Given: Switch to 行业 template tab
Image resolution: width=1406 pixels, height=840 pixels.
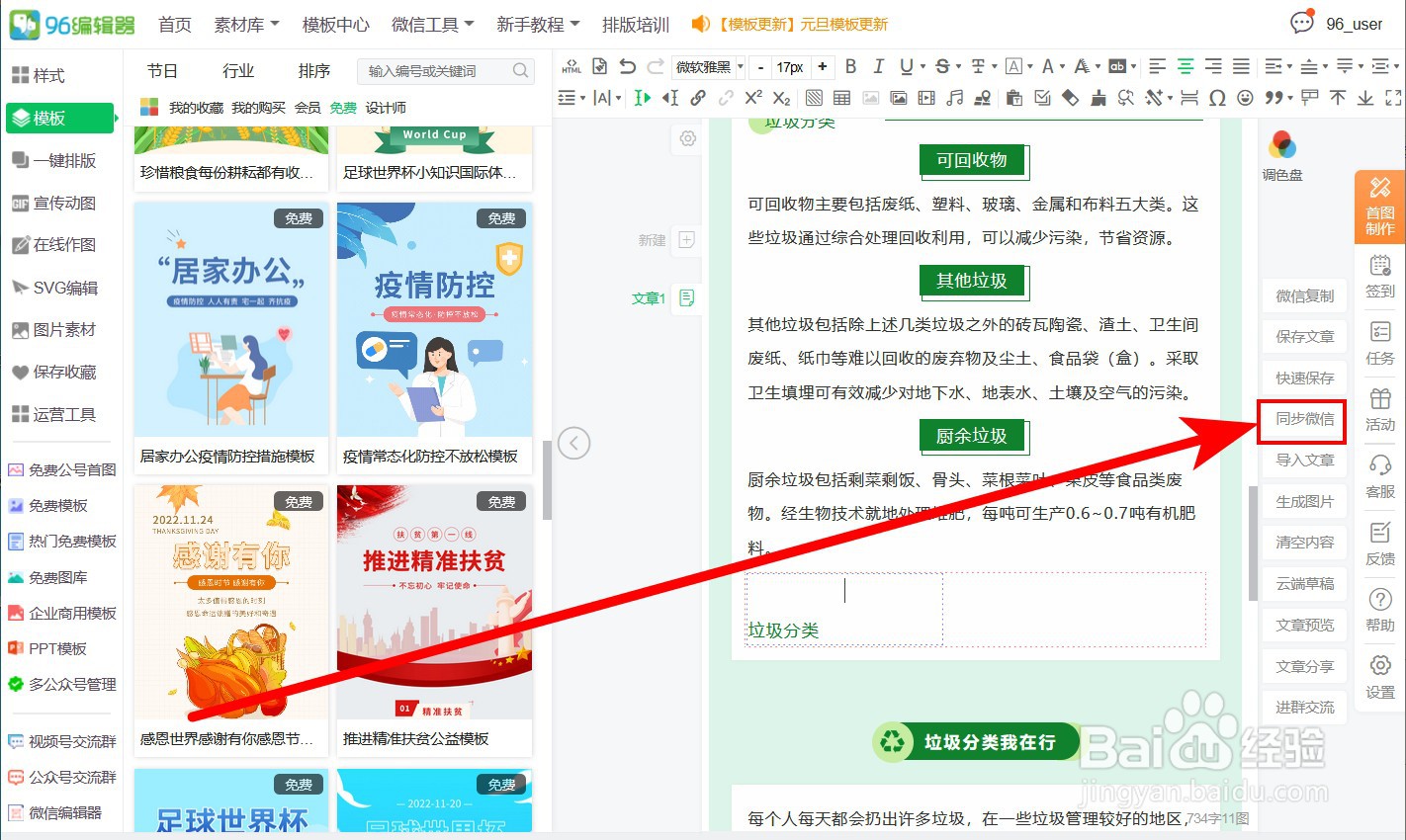Looking at the screenshot, I should tap(238, 71).
